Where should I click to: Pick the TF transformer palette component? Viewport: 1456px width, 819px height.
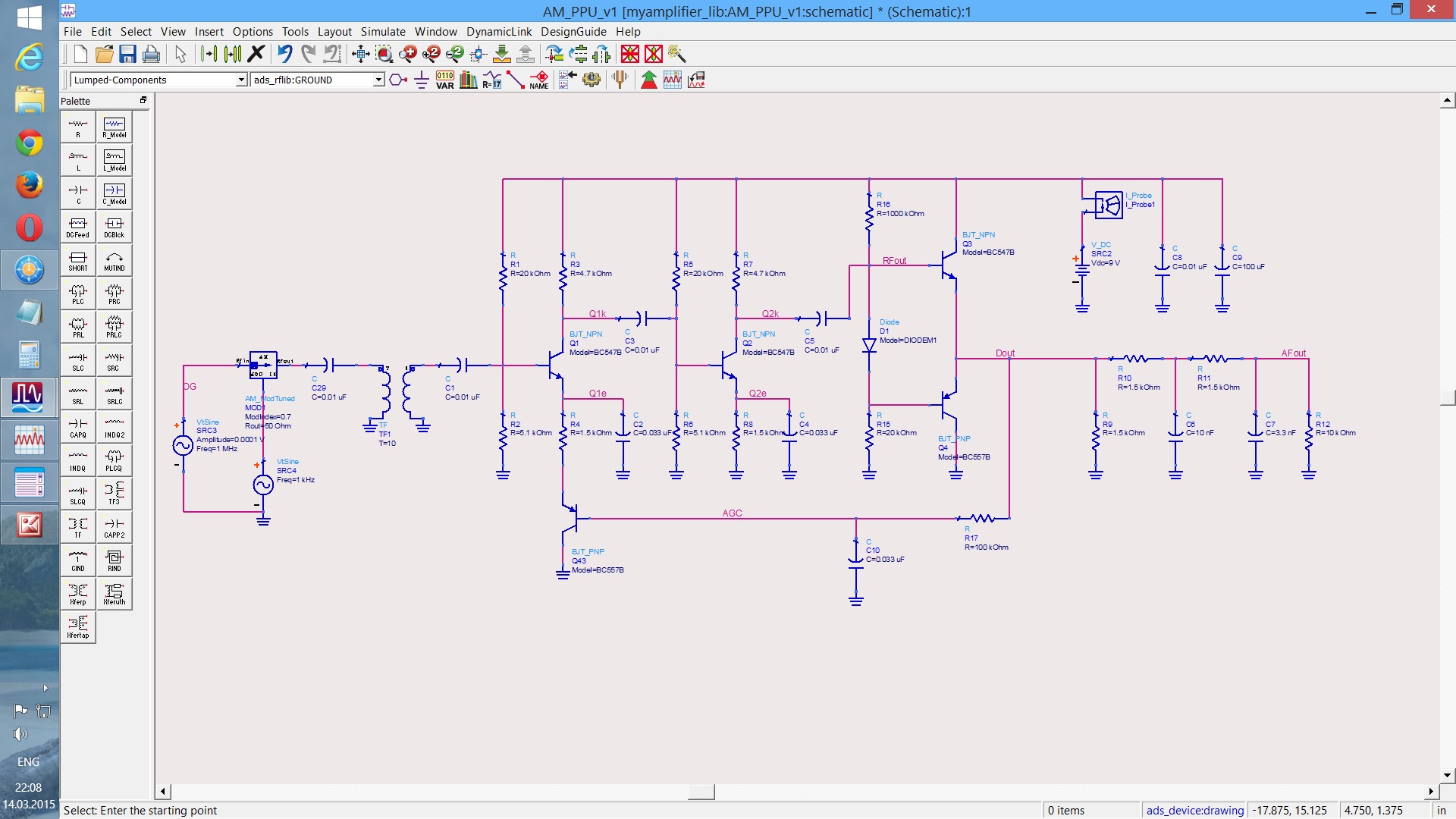(x=78, y=527)
